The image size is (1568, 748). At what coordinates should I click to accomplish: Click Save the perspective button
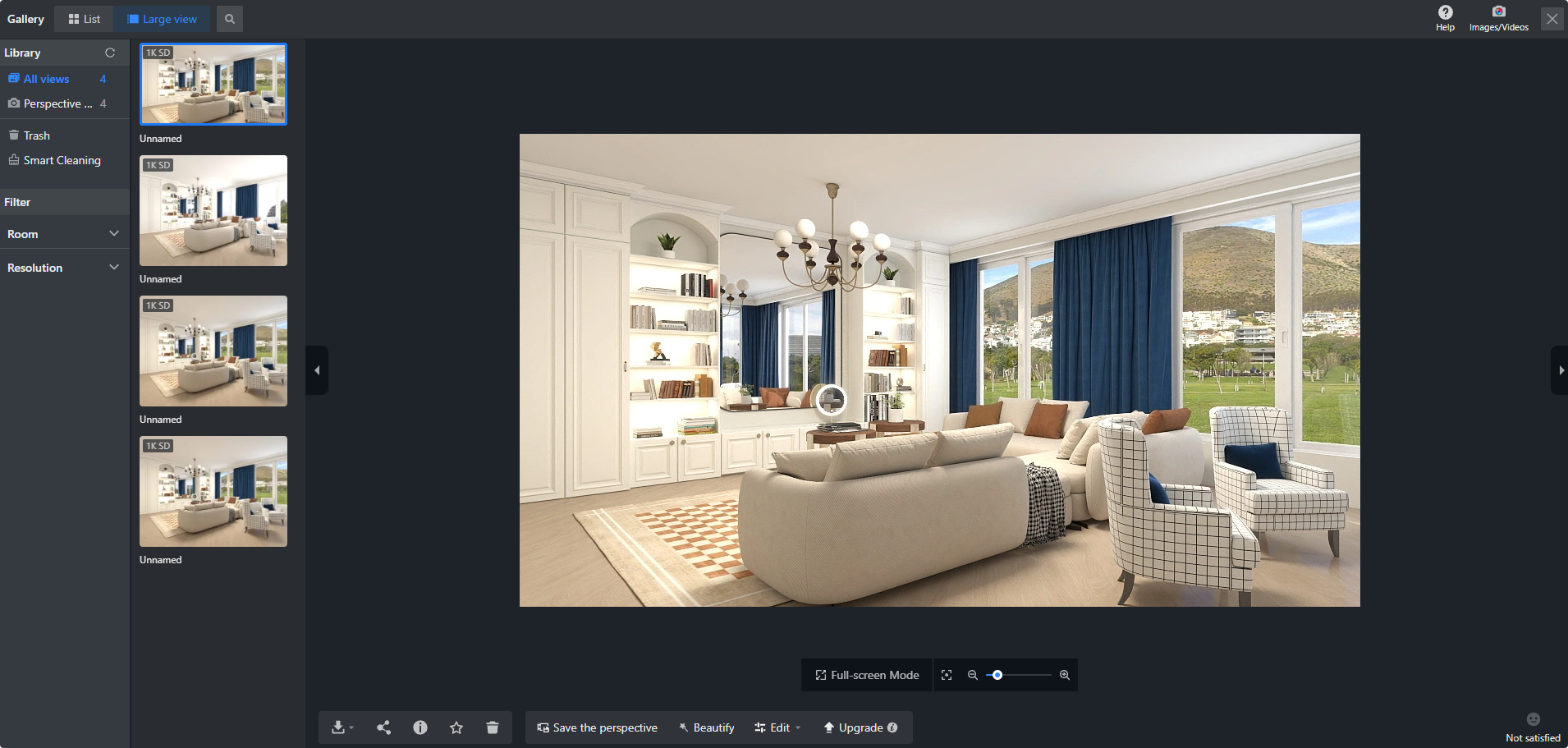pos(598,727)
